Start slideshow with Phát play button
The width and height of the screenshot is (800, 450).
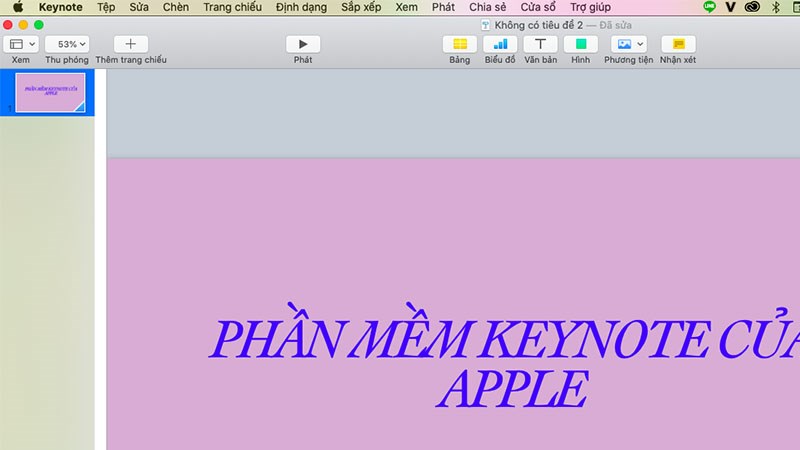303,44
